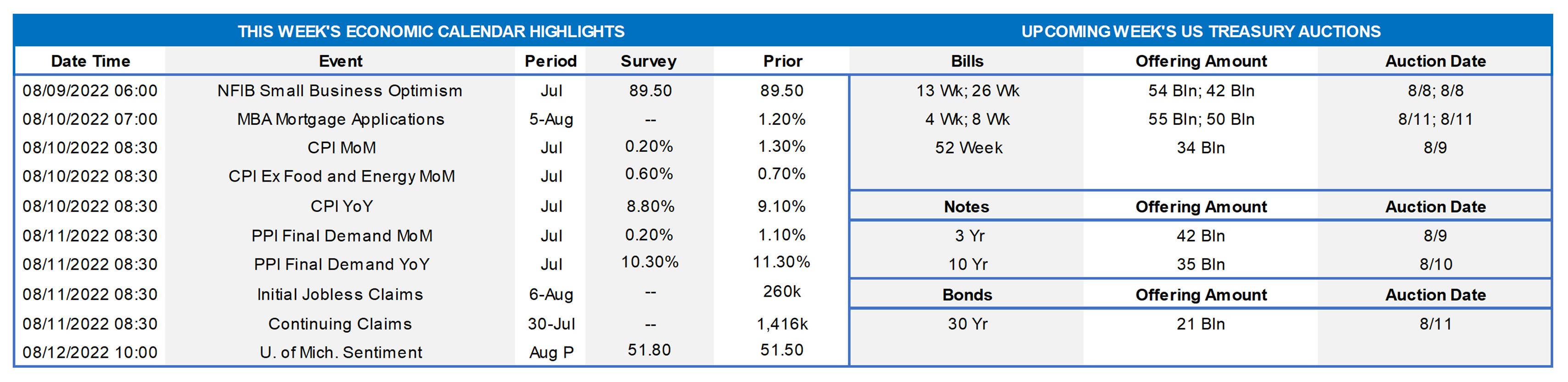1568x382 pixels.
Task: Select the MBA Mortgage Applications row
Action: coord(340,120)
